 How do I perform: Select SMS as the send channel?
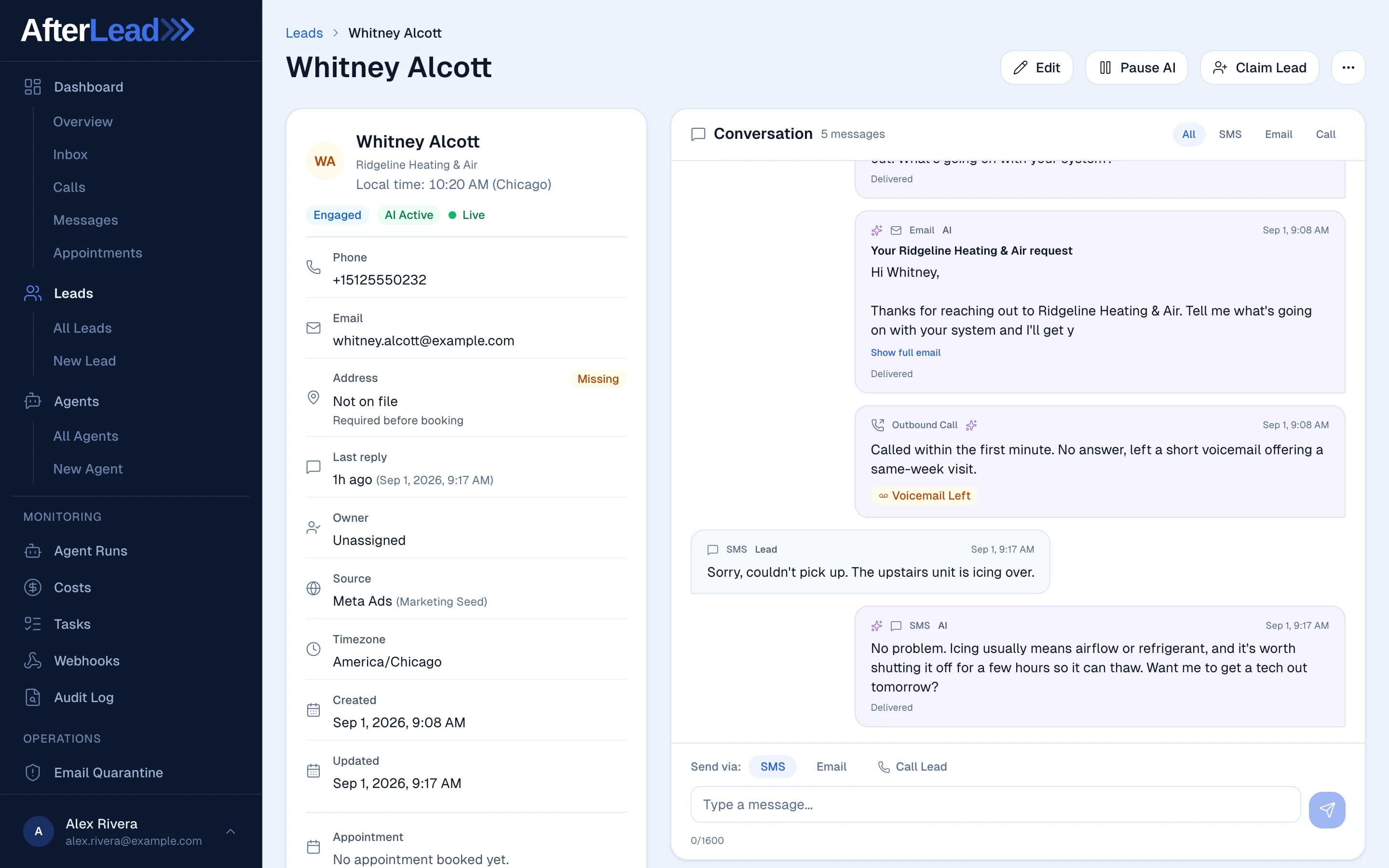[772, 766]
